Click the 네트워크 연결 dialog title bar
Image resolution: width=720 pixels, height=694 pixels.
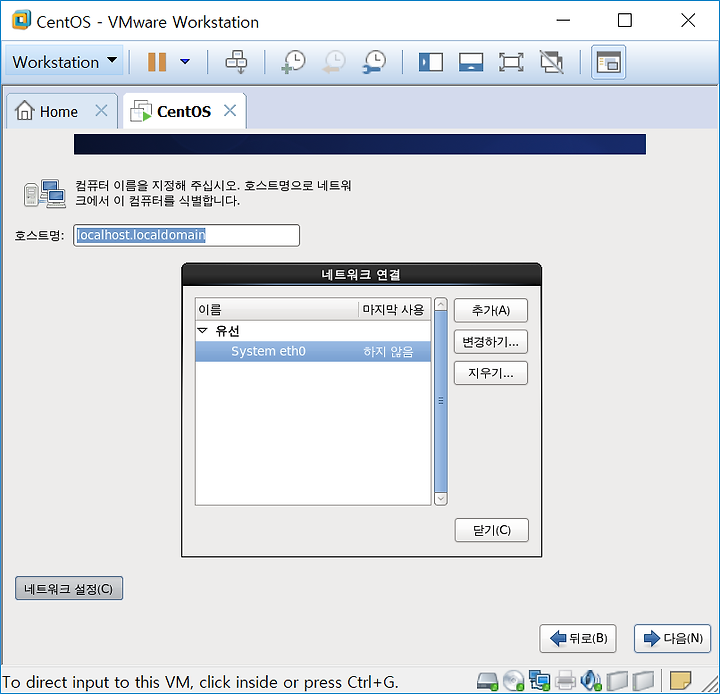point(361,275)
